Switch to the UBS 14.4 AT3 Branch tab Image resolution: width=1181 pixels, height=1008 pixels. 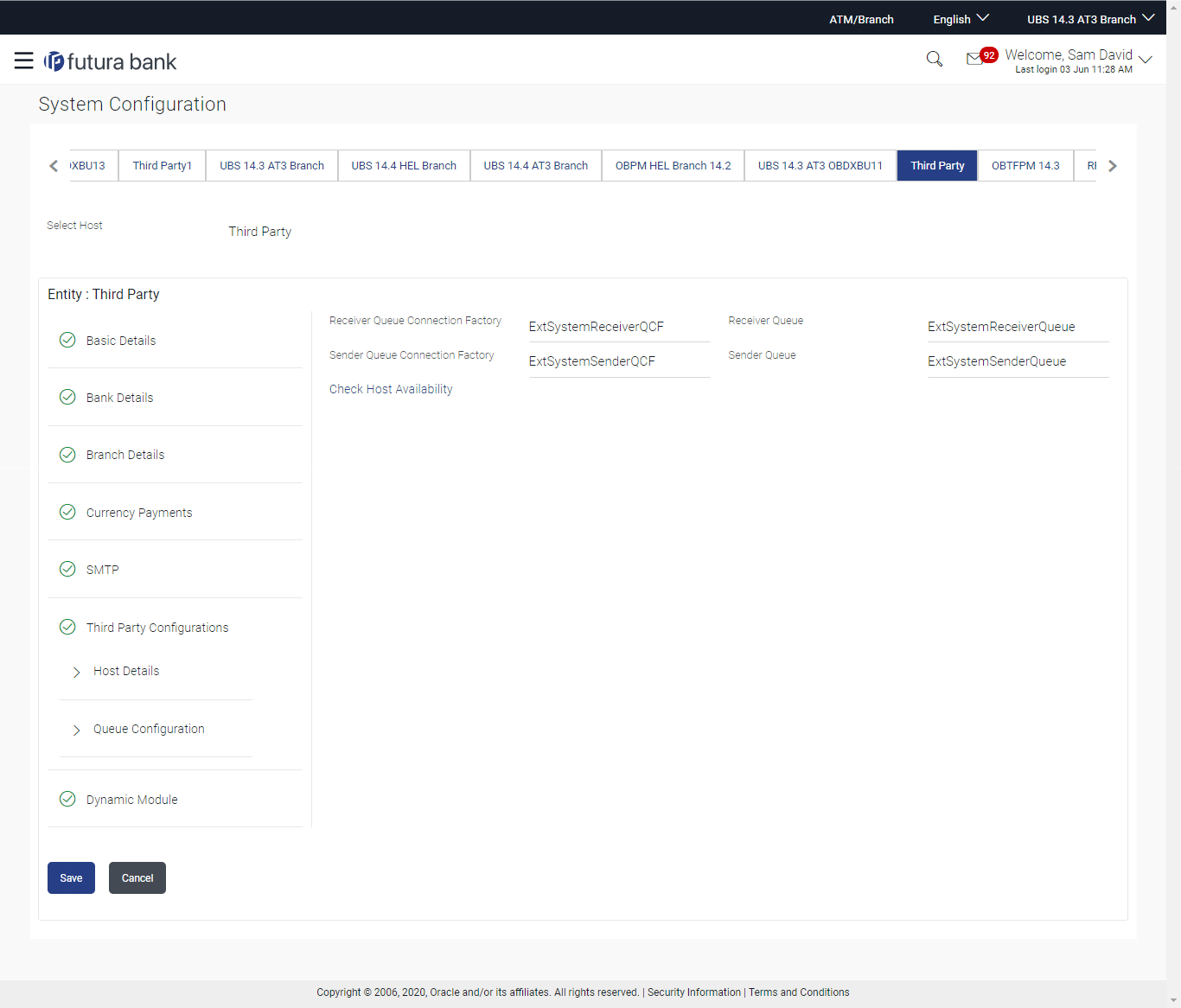pos(536,165)
